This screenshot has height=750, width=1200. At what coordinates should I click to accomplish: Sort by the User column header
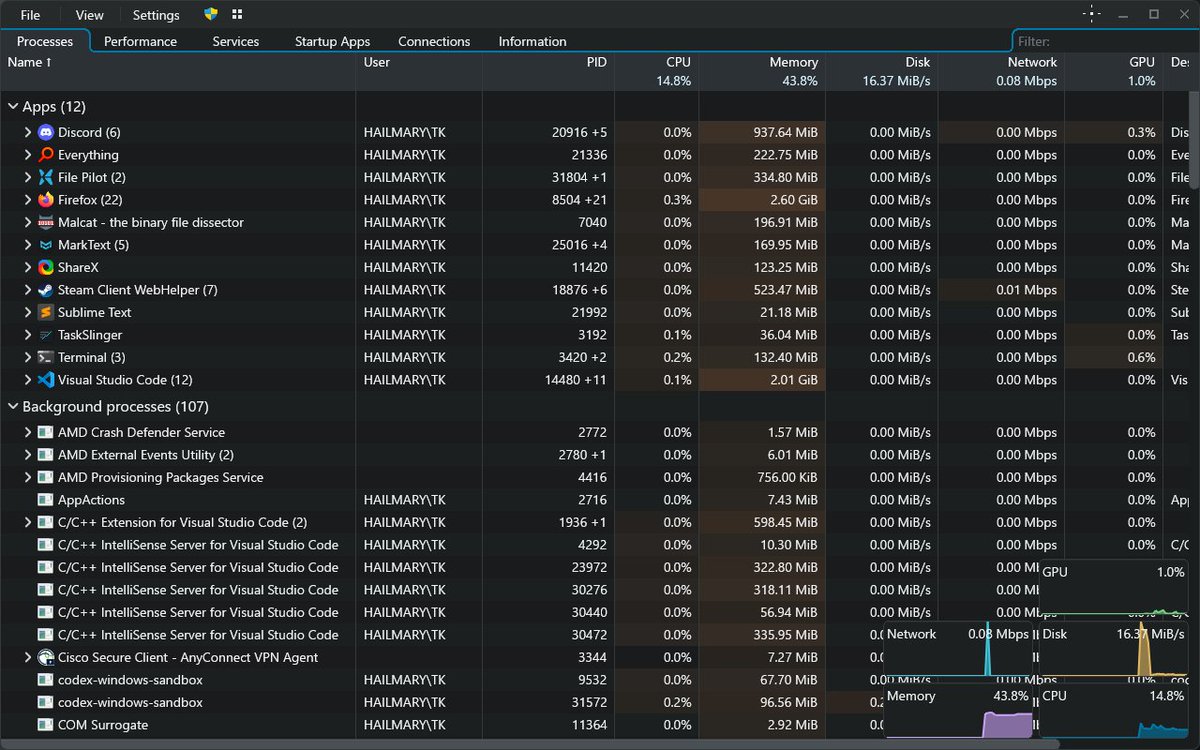point(419,71)
